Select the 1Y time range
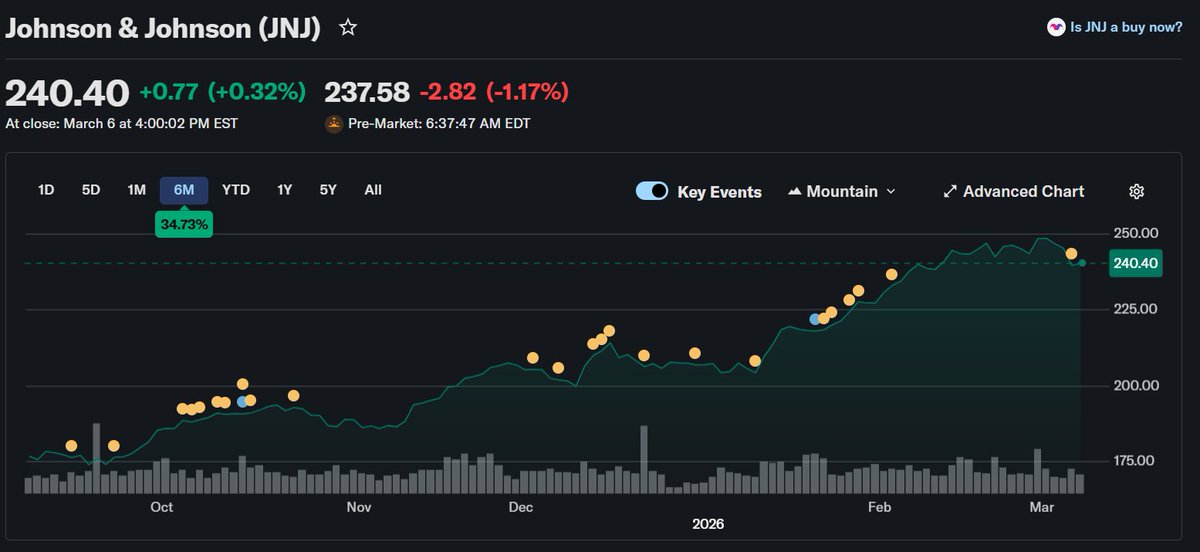 [285, 190]
